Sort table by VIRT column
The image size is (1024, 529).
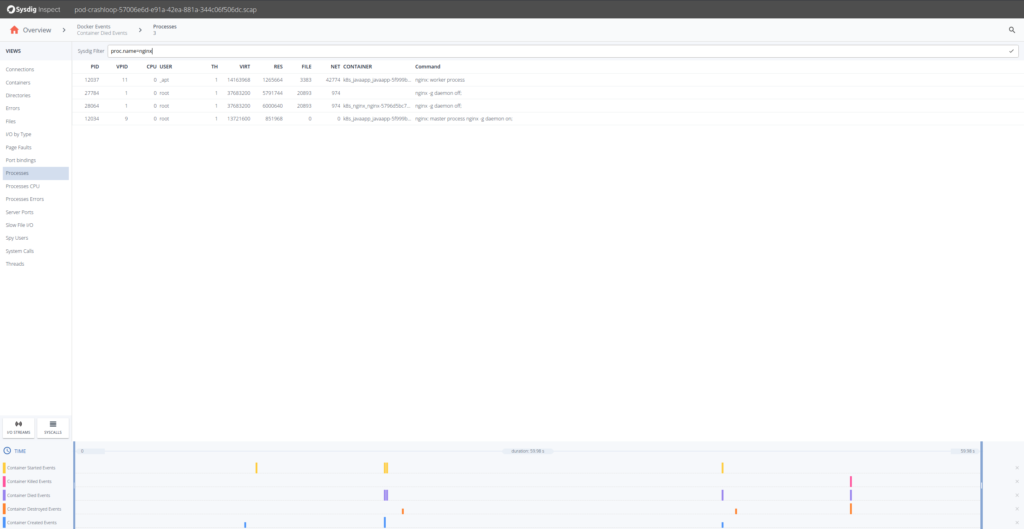coord(245,67)
